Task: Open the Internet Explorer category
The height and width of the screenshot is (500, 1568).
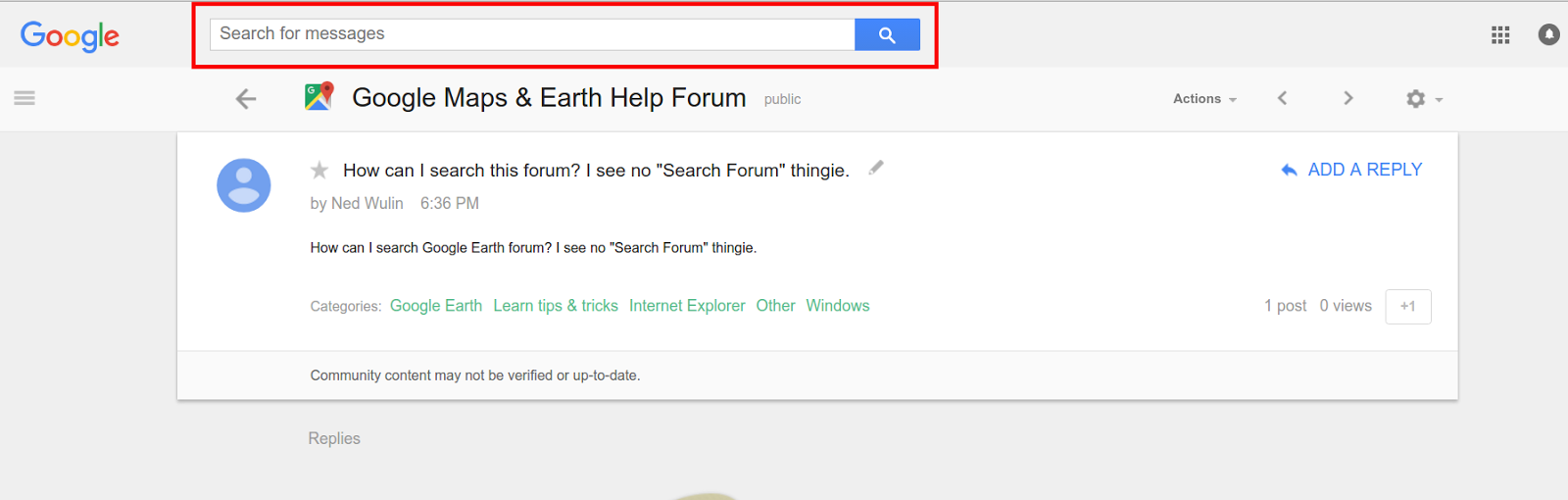Action: pos(687,306)
